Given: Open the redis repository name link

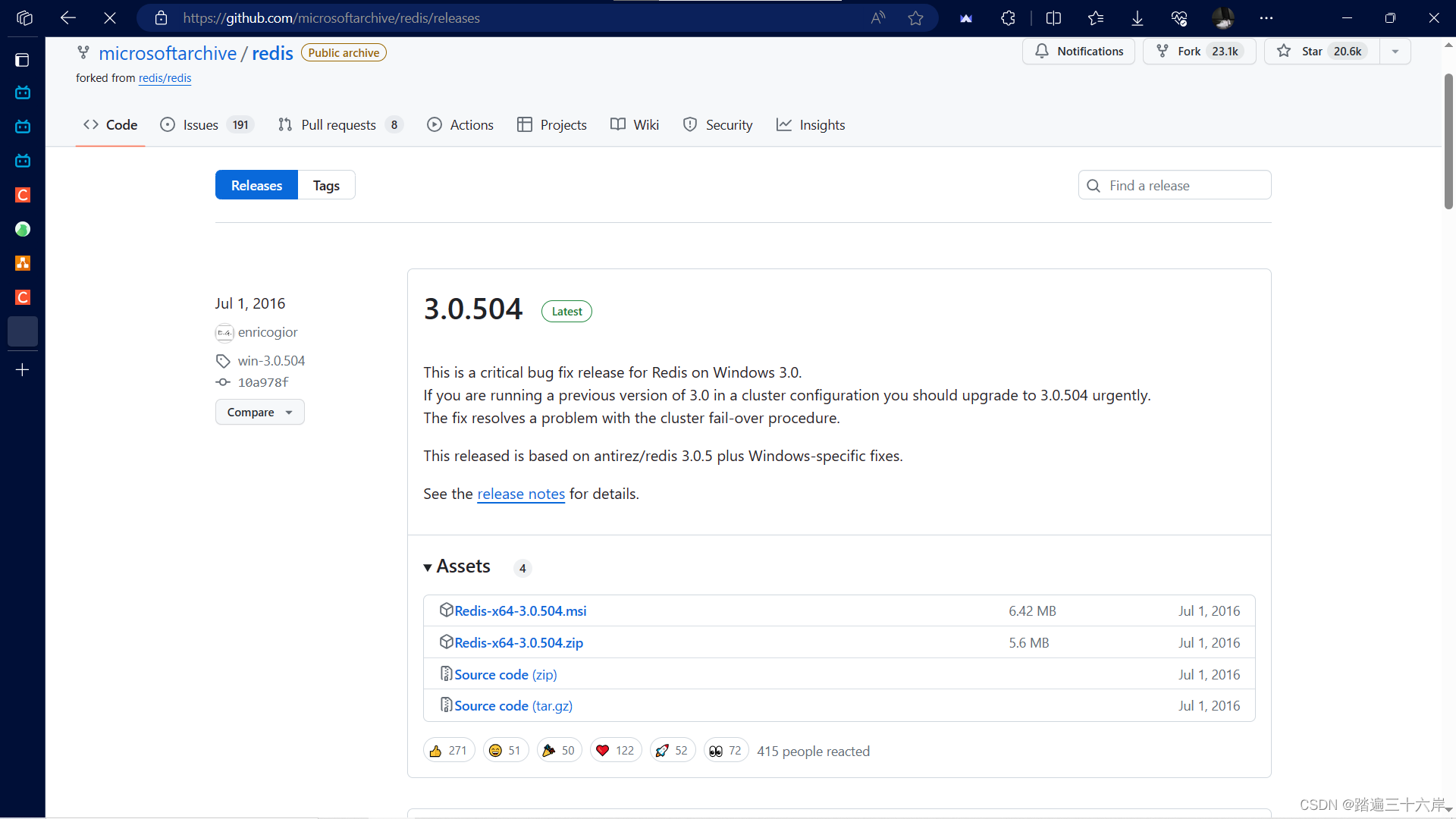Looking at the screenshot, I should 272,53.
